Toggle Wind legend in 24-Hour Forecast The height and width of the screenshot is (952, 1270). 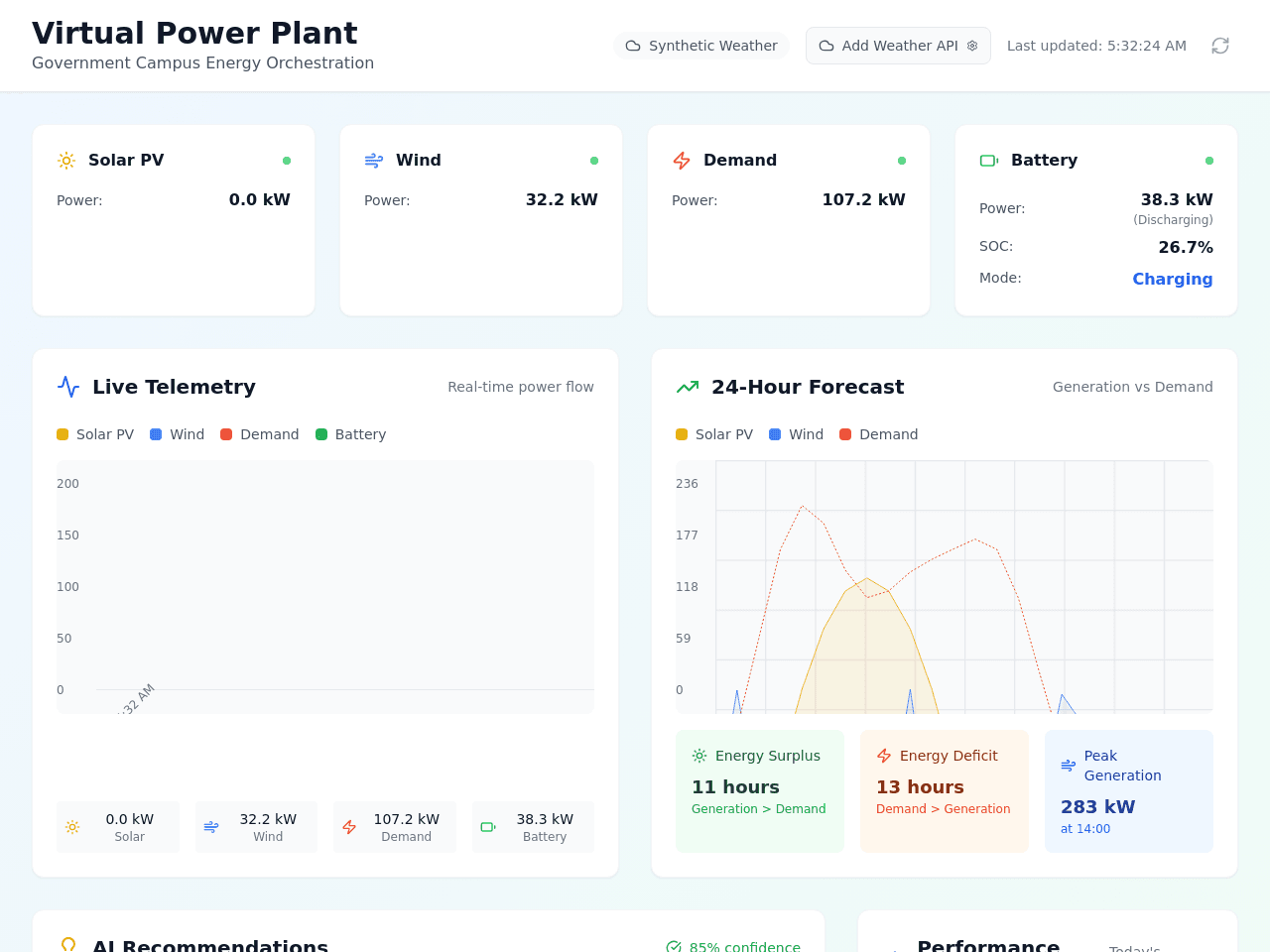tap(796, 434)
